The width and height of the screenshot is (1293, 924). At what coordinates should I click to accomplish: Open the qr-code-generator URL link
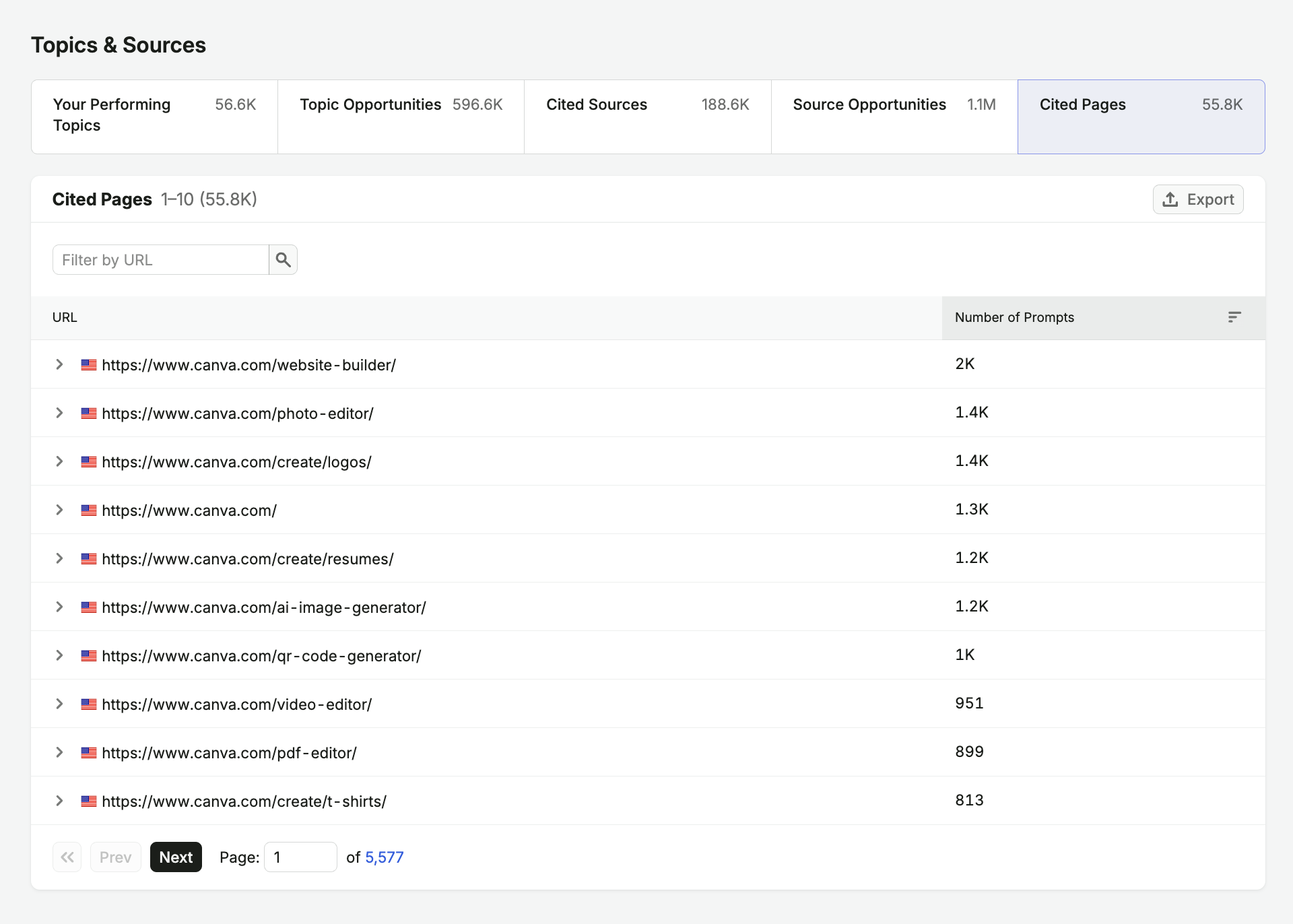coord(262,656)
